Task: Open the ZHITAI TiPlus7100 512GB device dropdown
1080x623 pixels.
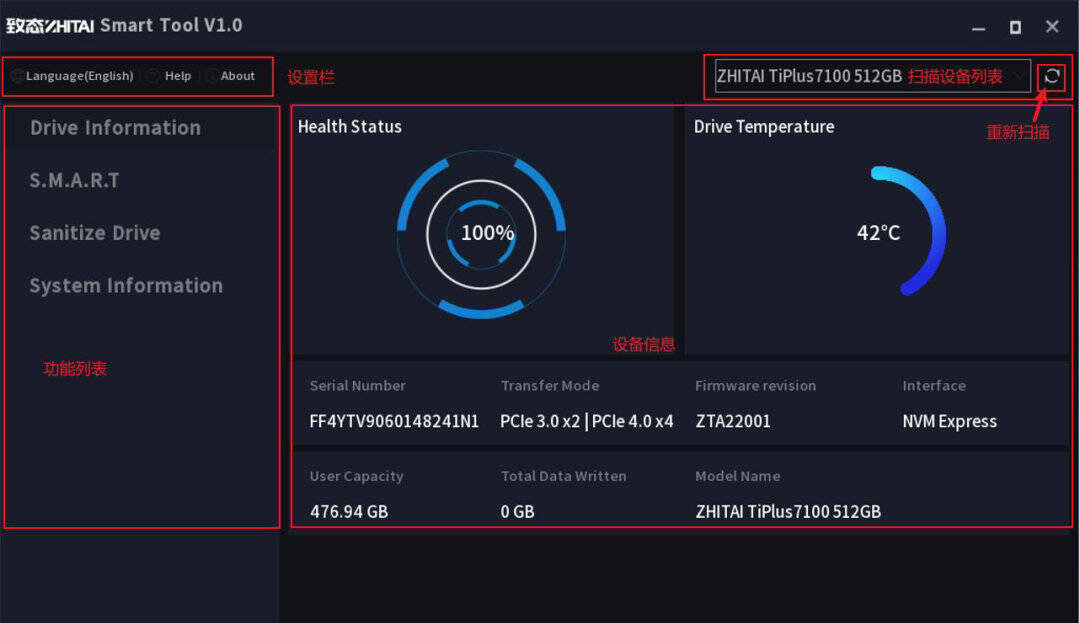Action: [872, 76]
